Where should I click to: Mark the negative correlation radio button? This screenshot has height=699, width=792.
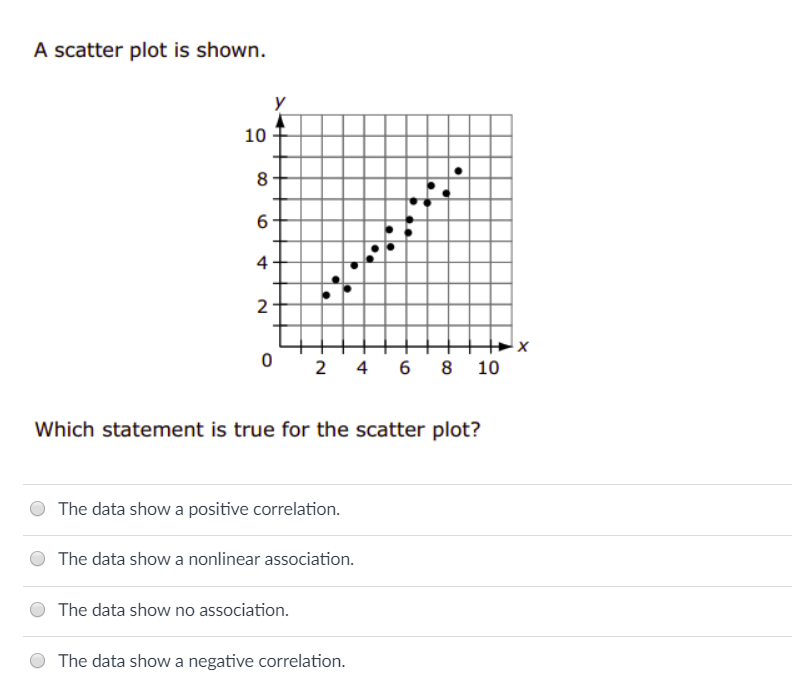[x=39, y=661]
